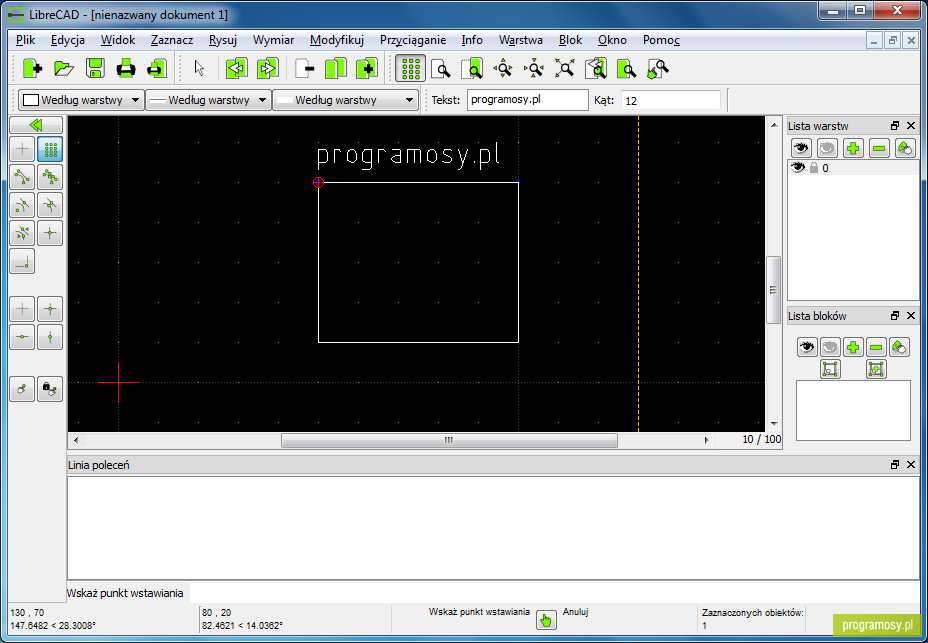Print the drawing
The width and height of the screenshot is (928, 643).
point(125,69)
